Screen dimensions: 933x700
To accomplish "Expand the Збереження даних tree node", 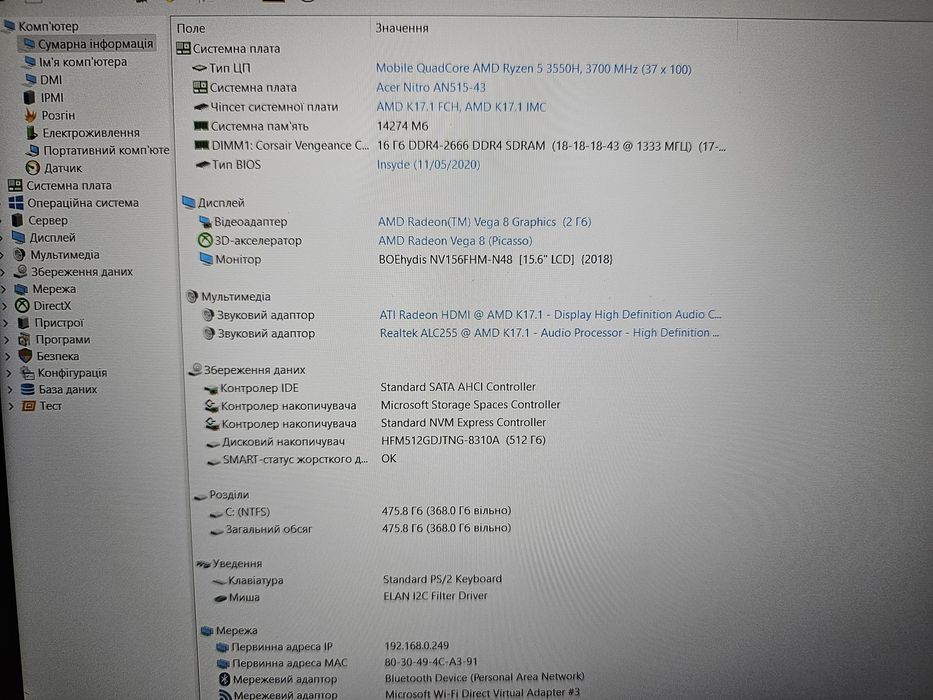I will click(4, 272).
